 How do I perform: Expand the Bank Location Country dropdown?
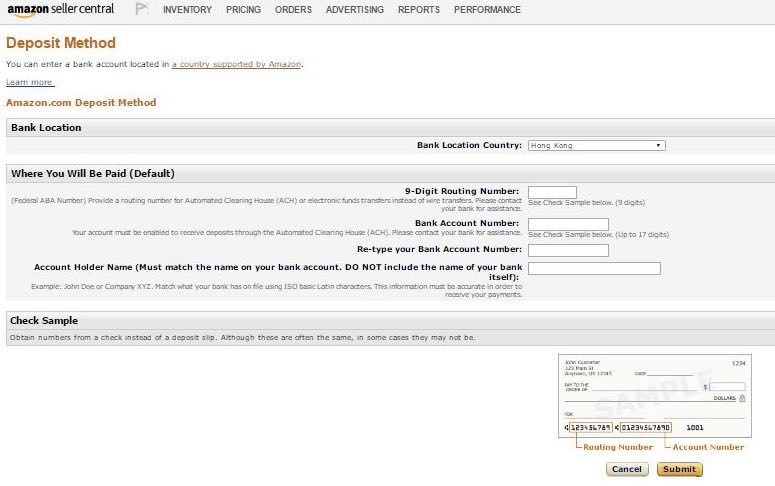coord(596,146)
